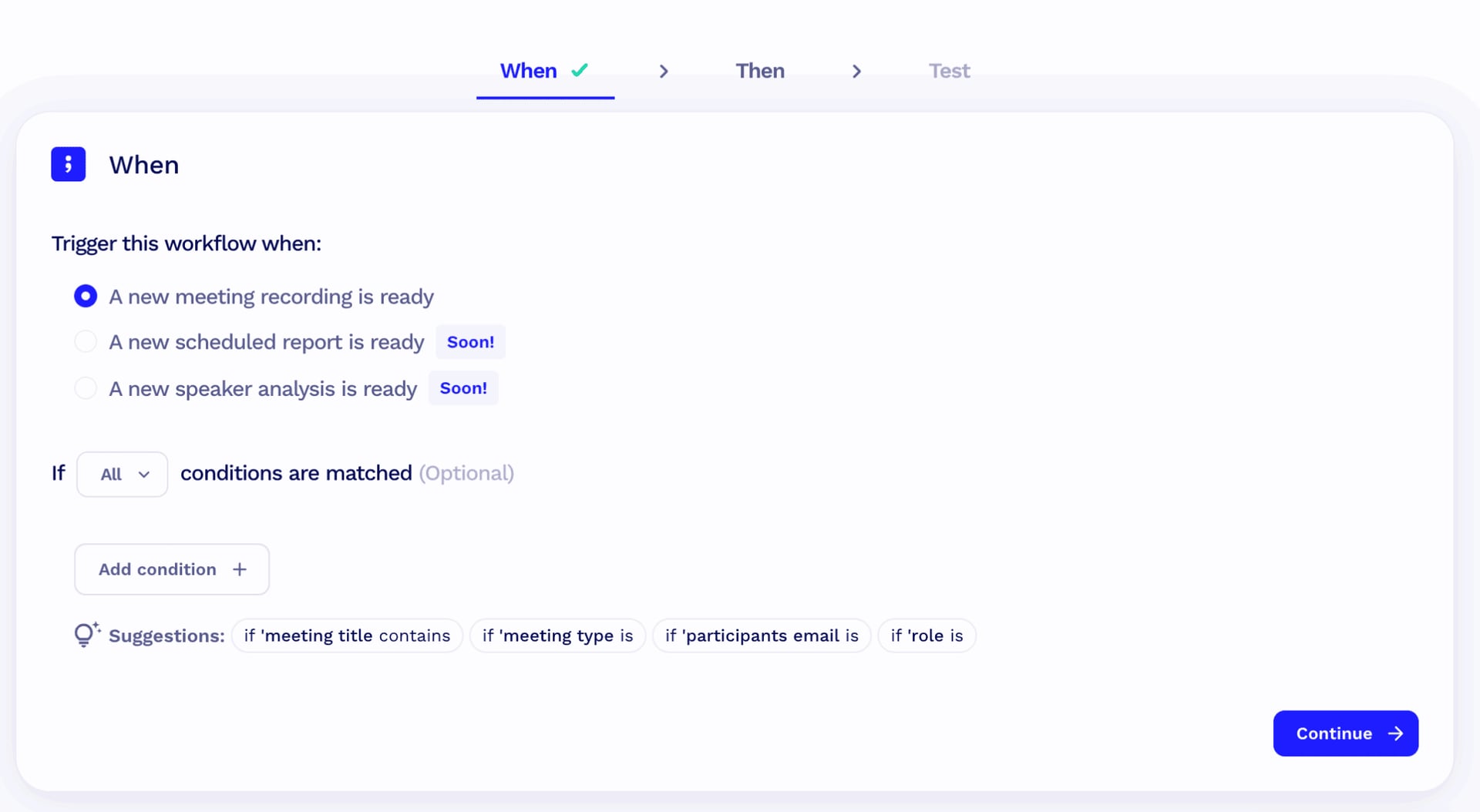Choose suggestion if 'role is
This screenshot has height=812, width=1480.
[927, 636]
